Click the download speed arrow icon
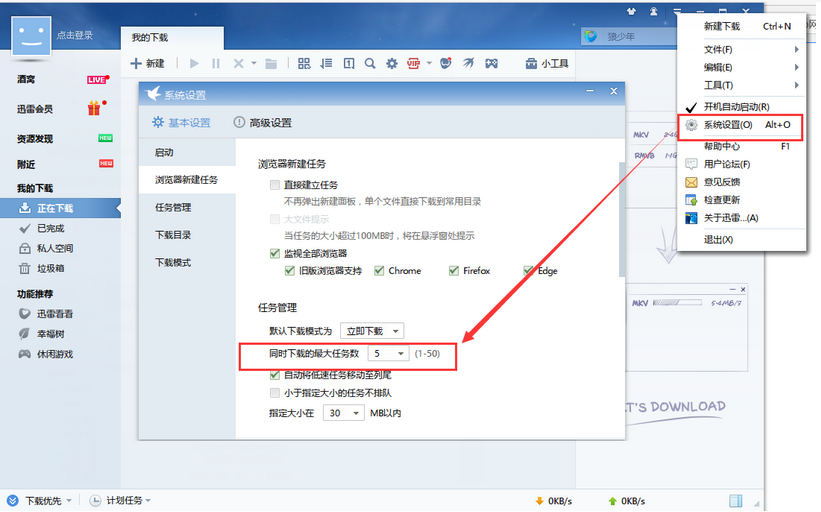Image resolution: width=821 pixels, height=512 pixels. pos(539,501)
